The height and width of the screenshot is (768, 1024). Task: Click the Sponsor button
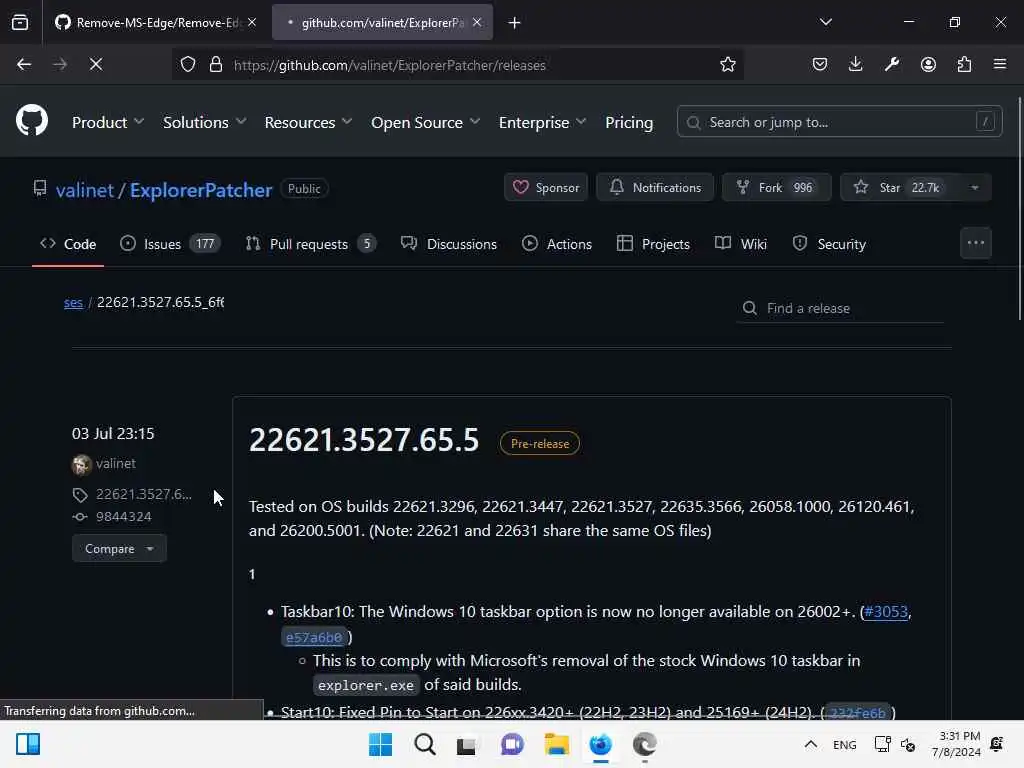[546, 187]
